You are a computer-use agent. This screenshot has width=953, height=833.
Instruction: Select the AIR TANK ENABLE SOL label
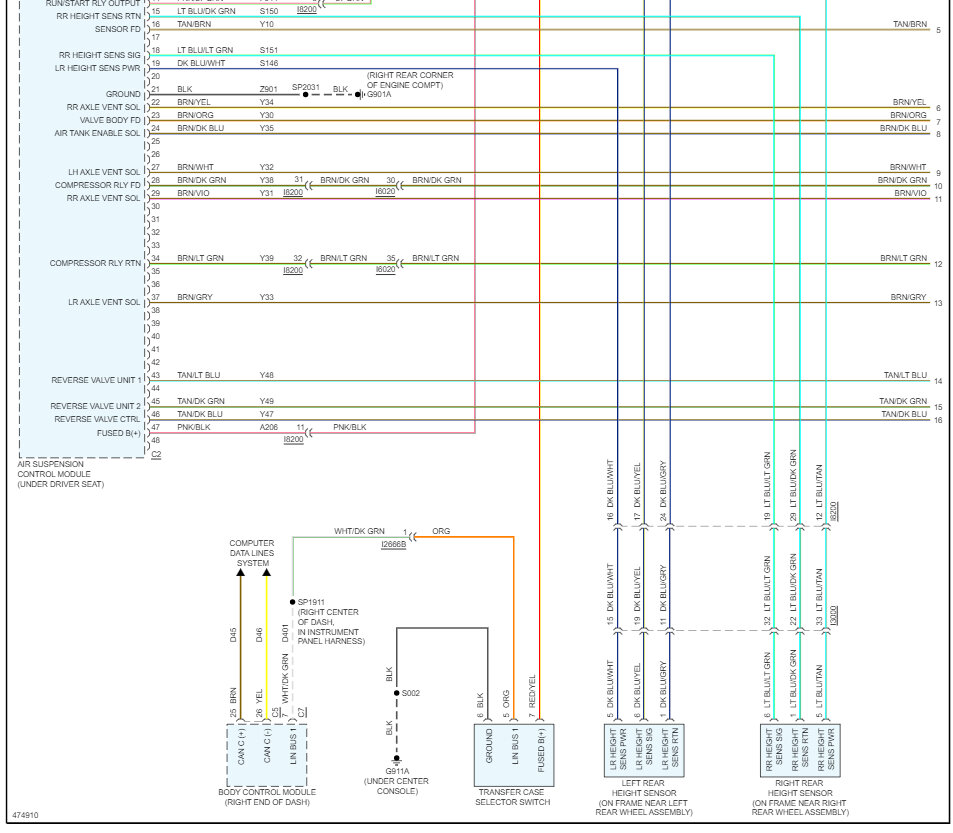[97, 133]
